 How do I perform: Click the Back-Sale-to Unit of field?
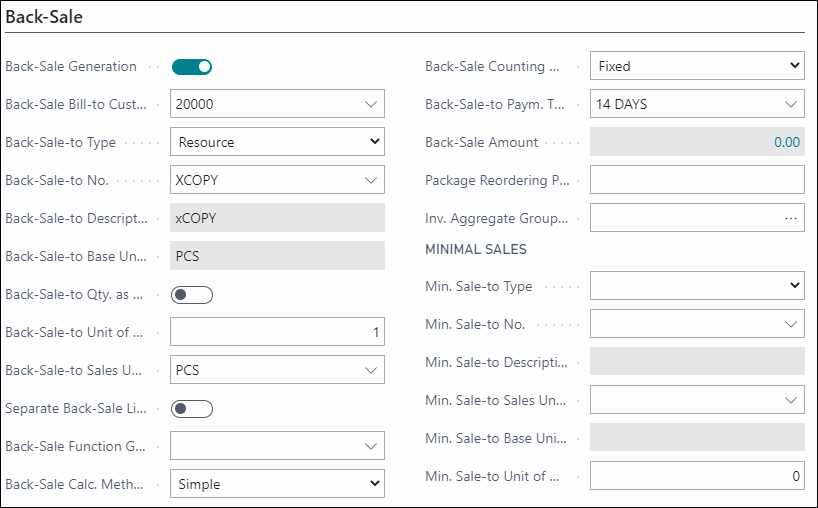tap(277, 332)
